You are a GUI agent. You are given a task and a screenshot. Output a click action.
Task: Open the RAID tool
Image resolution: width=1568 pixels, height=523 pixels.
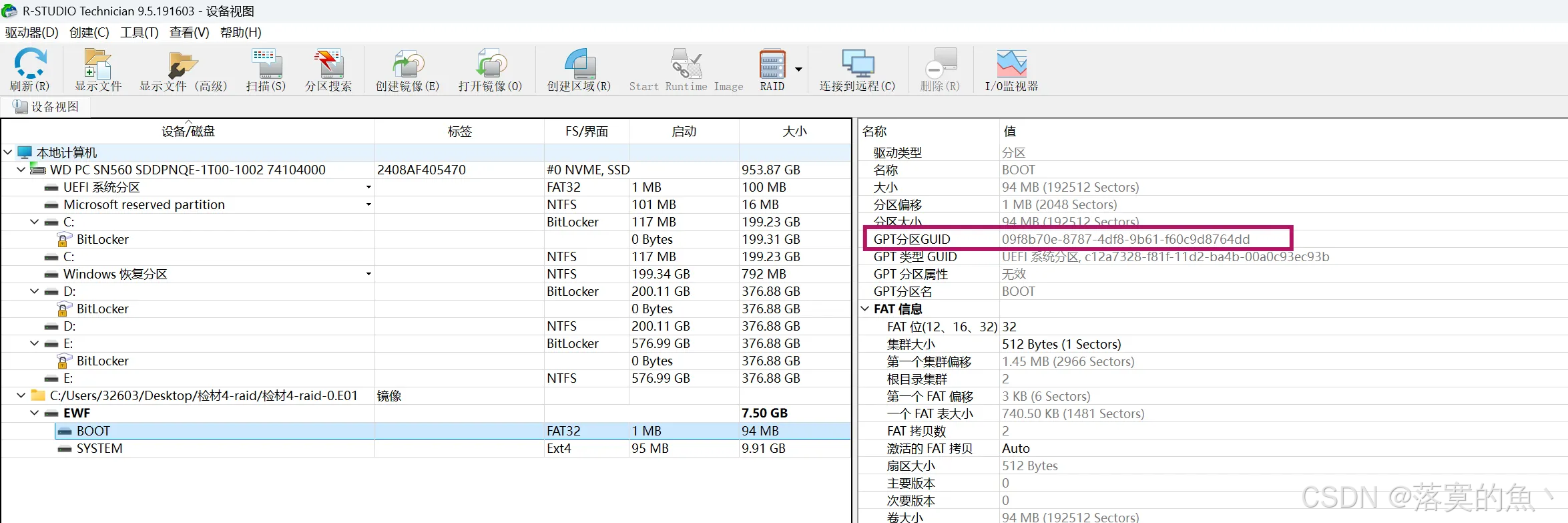(x=772, y=69)
